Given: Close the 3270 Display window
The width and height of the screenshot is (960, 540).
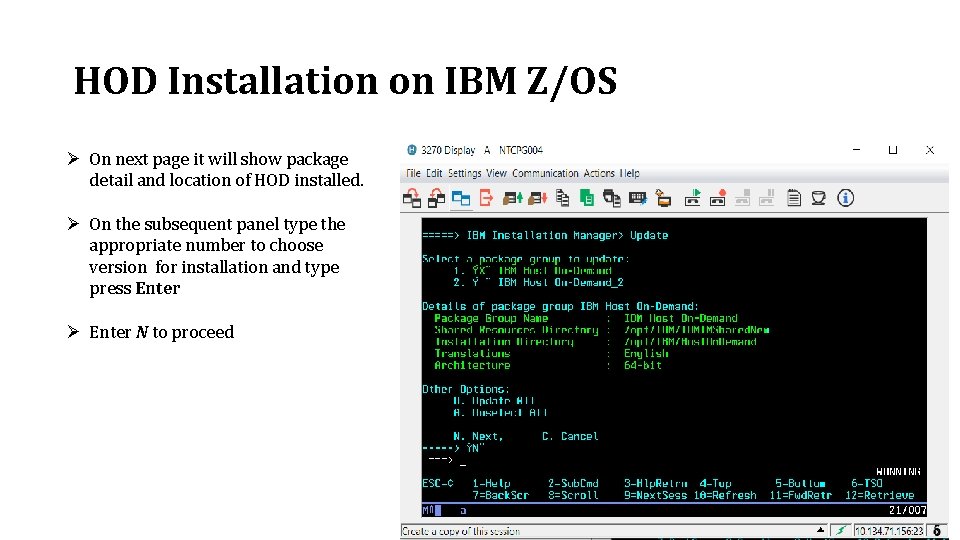Looking at the screenshot, I should pyautogui.click(x=929, y=149).
